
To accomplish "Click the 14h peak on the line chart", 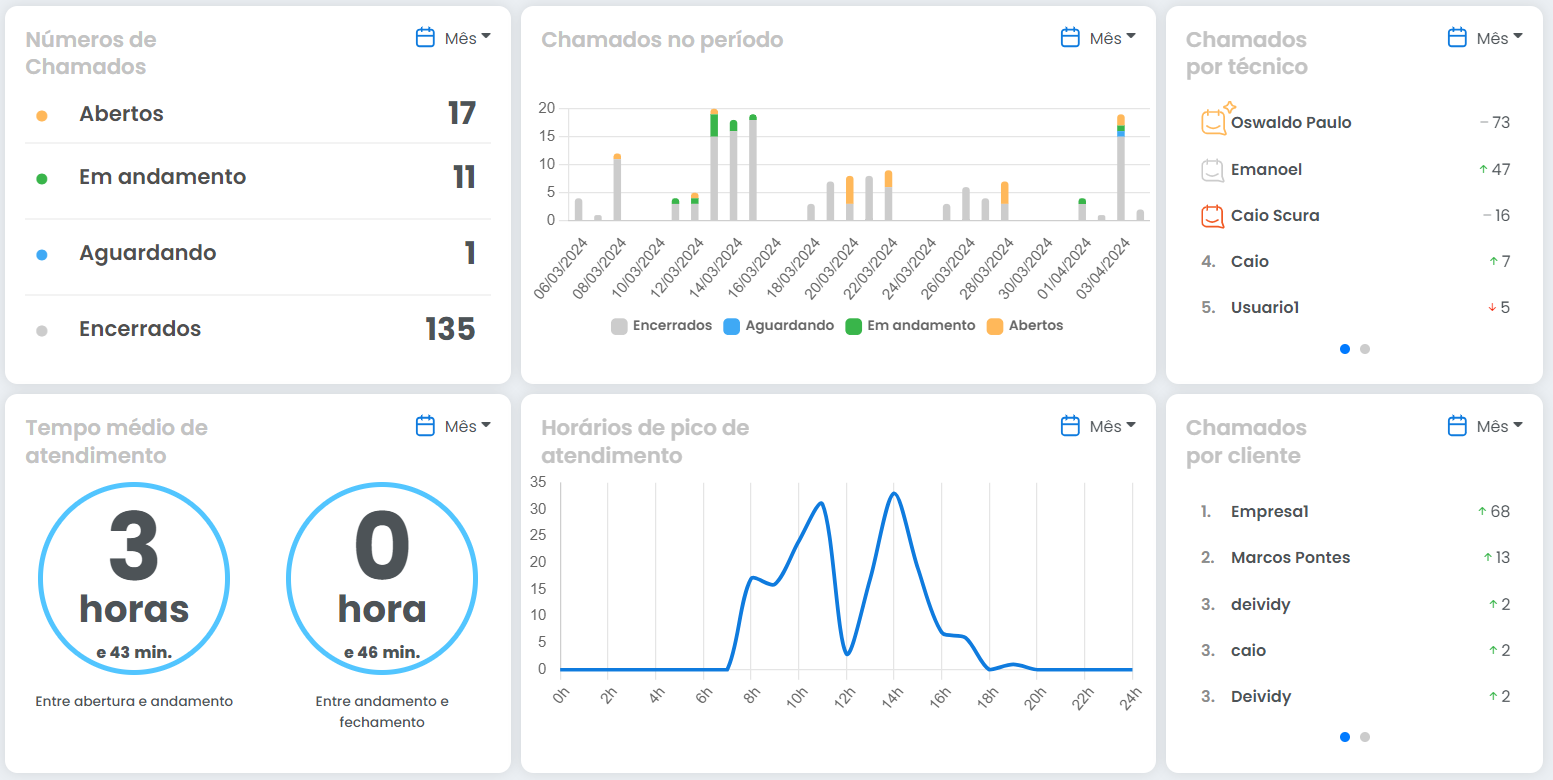I will click(893, 493).
